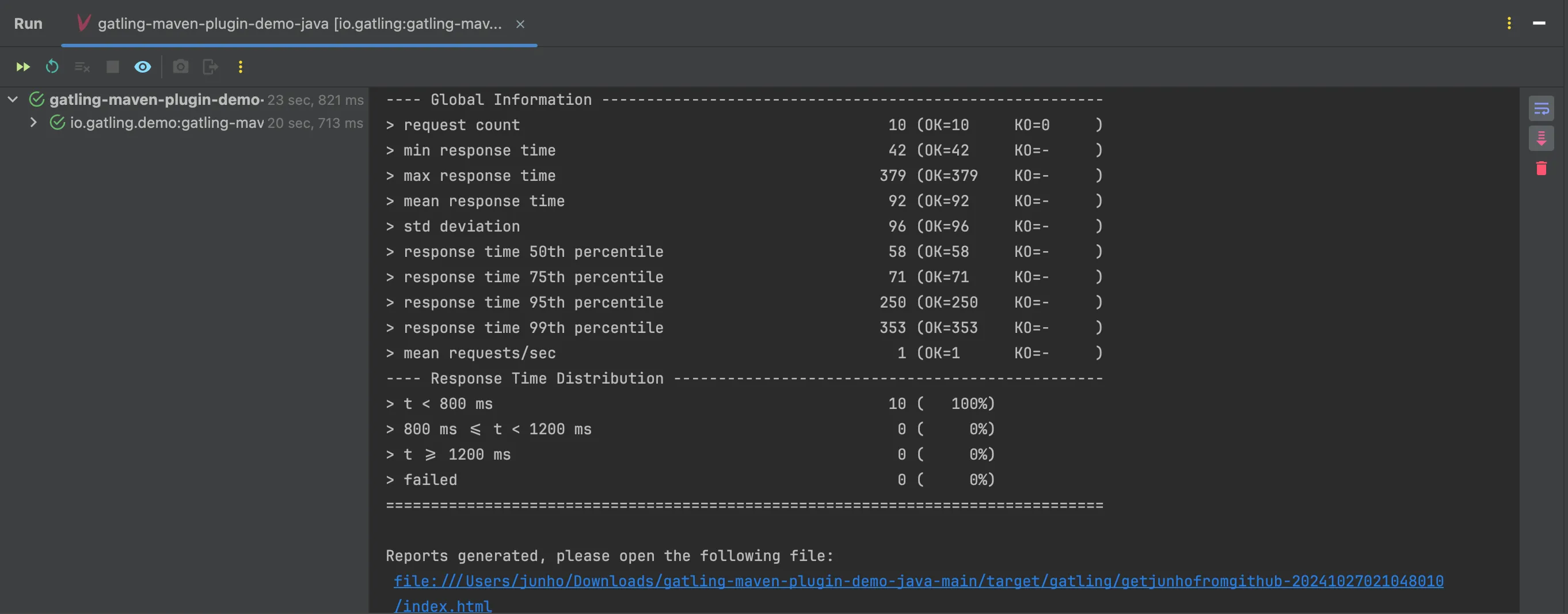Open toolbar's three-dot more actions menu

tap(241, 67)
